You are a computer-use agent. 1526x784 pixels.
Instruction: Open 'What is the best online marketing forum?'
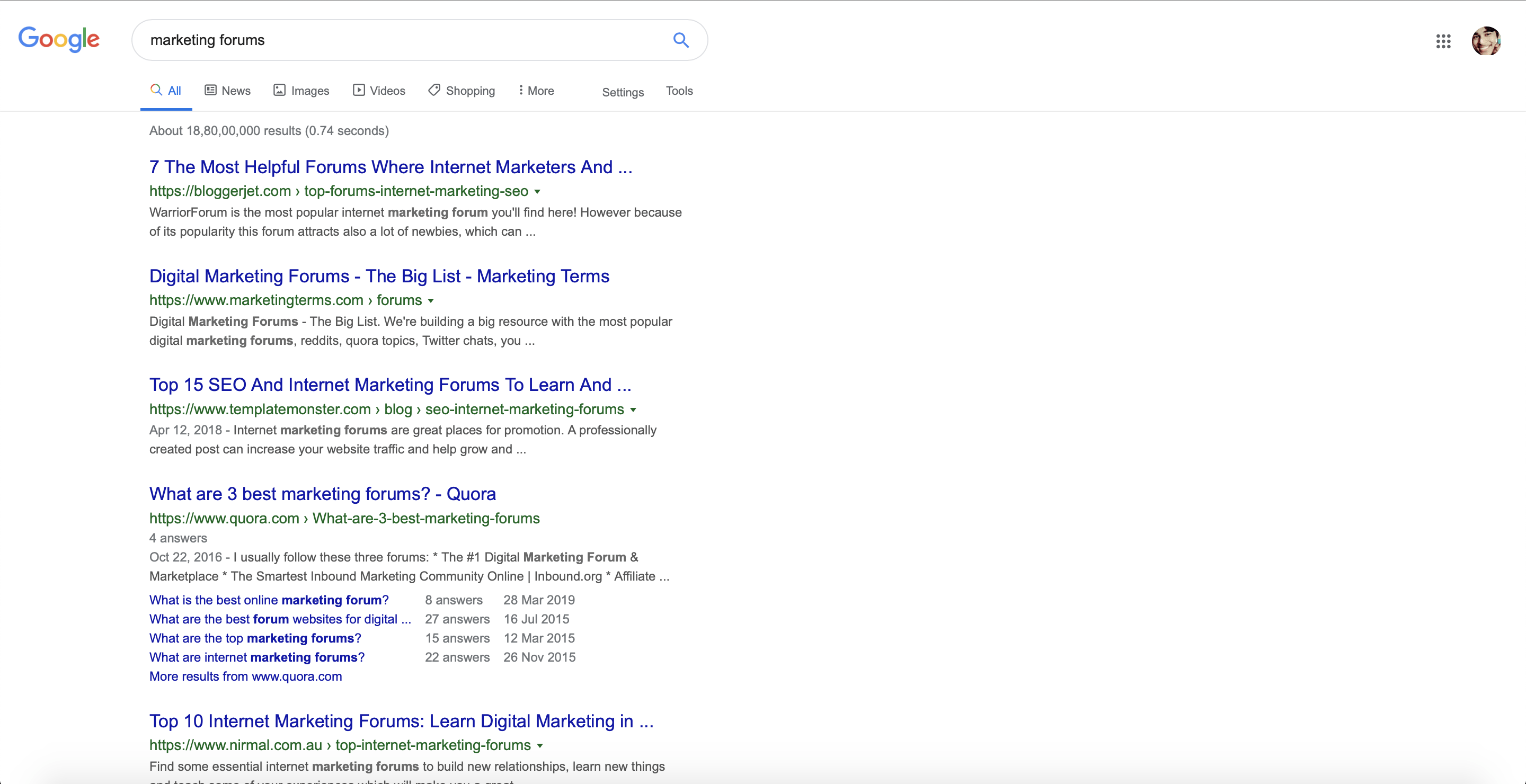pos(269,600)
